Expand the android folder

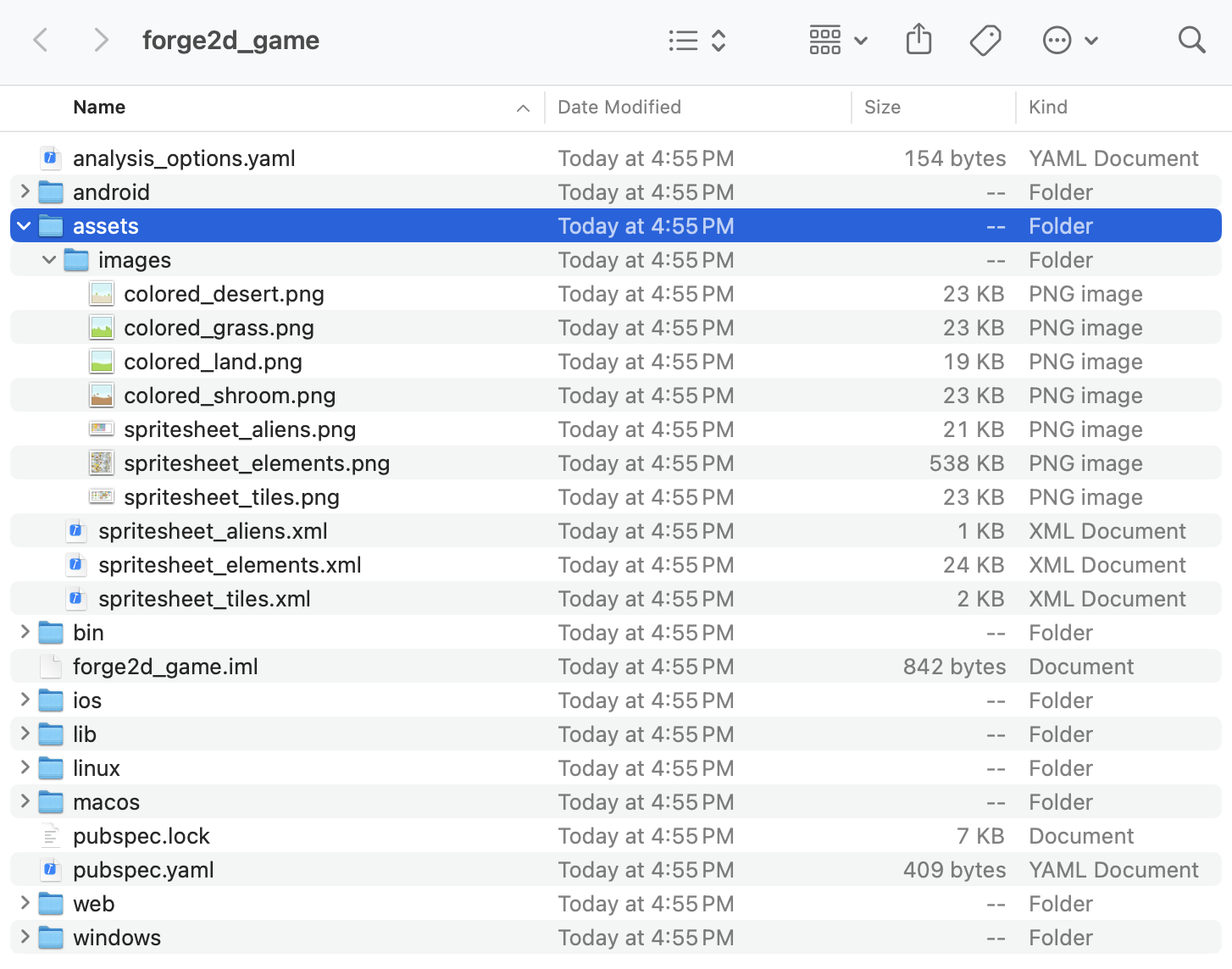24,191
